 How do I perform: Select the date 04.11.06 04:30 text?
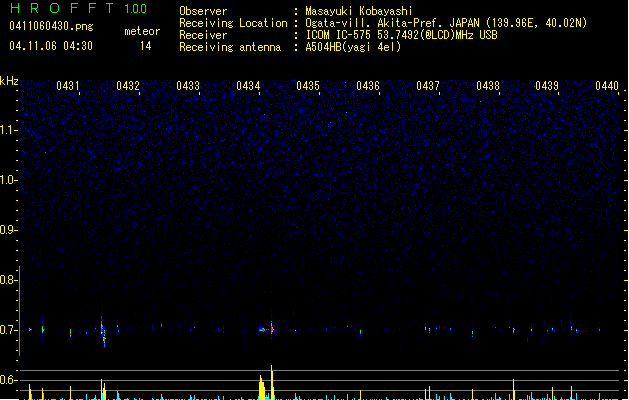coord(50,46)
